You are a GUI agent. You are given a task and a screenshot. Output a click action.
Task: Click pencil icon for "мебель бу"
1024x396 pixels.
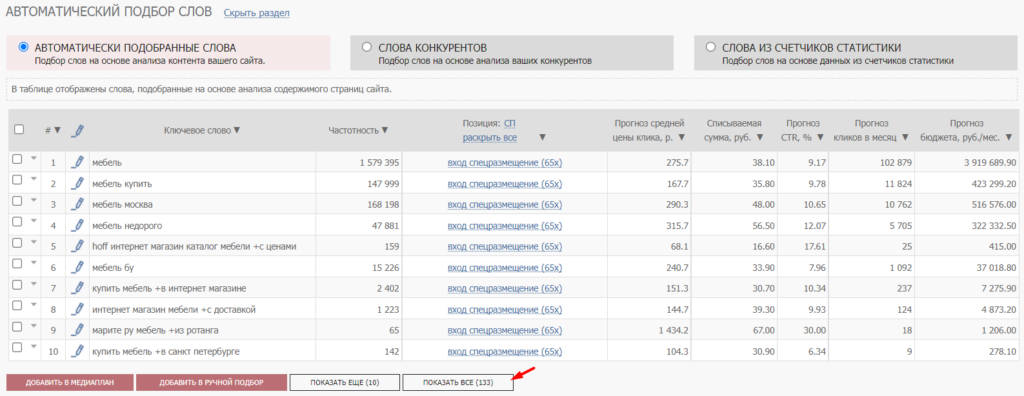[78, 267]
